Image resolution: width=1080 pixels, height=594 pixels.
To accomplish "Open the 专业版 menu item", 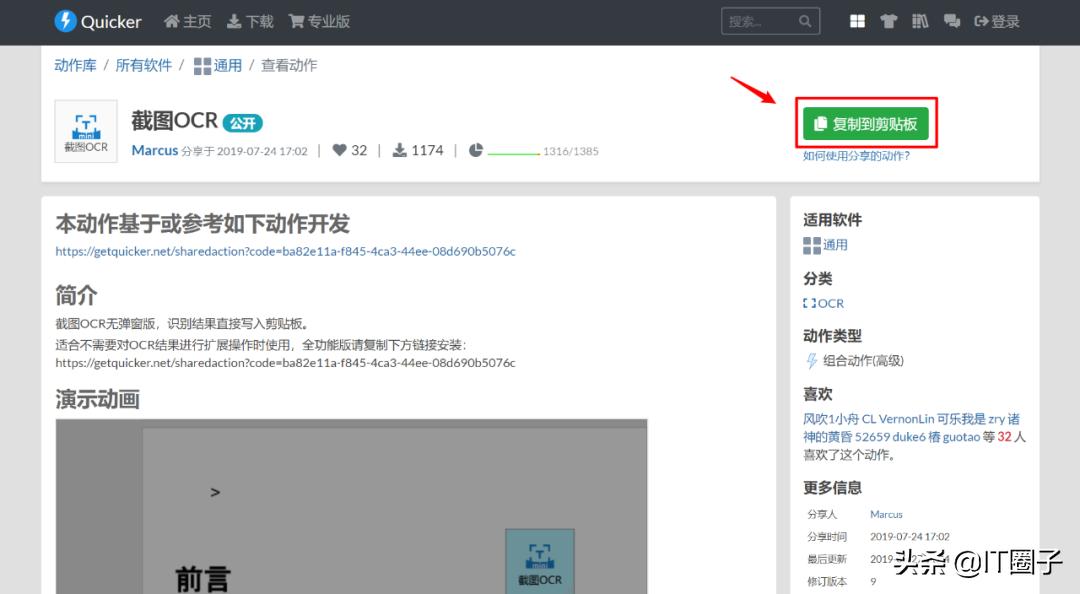I will point(318,20).
